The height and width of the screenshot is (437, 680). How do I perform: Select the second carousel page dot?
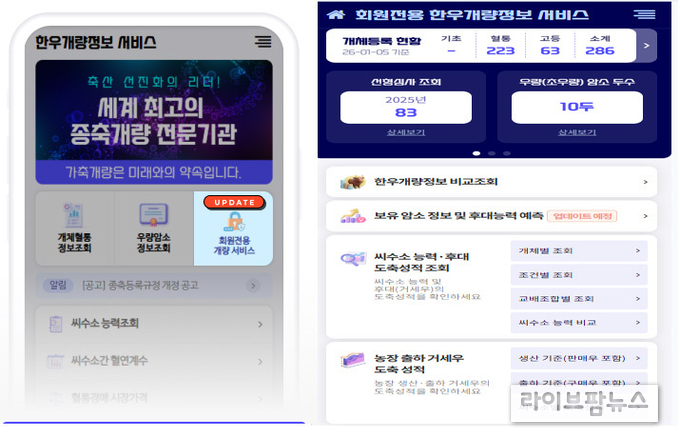(x=491, y=153)
